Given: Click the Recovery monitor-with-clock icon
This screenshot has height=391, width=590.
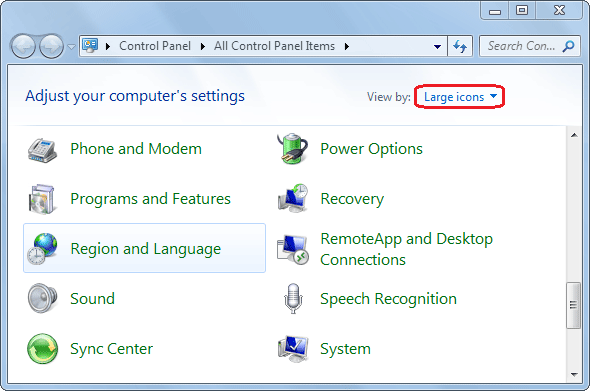Looking at the screenshot, I should tap(293, 198).
